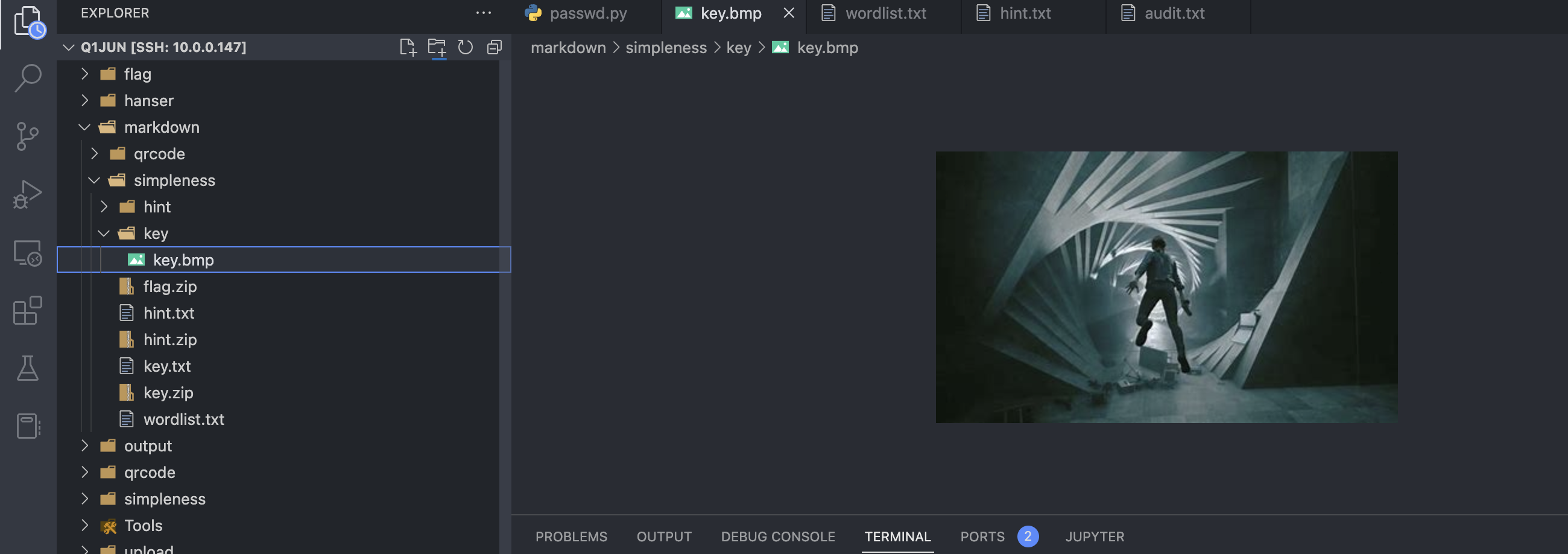Open Extensions view
The height and width of the screenshot is (554, 1568).
[x=28, y=310]
